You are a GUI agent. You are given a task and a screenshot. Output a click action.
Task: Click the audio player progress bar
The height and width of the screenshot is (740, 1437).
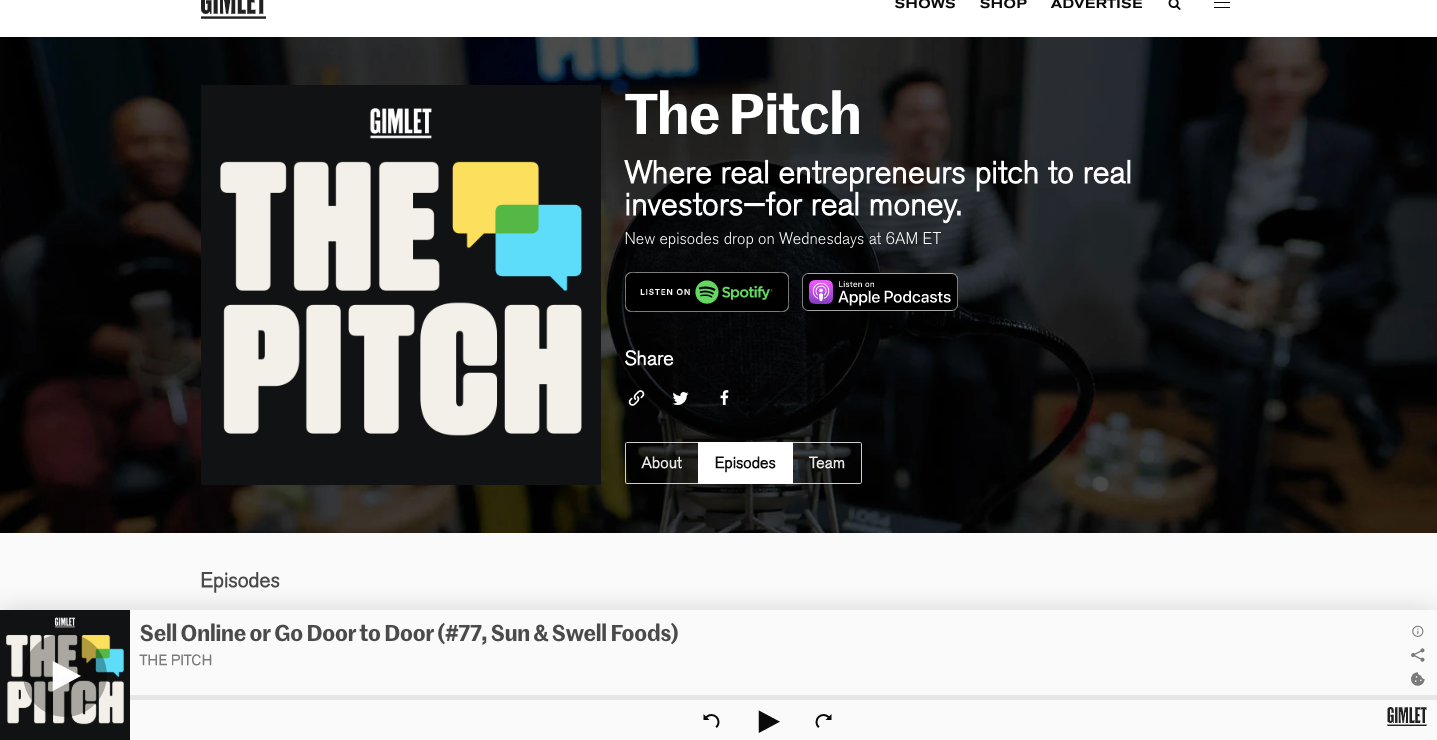click(783, 697)
